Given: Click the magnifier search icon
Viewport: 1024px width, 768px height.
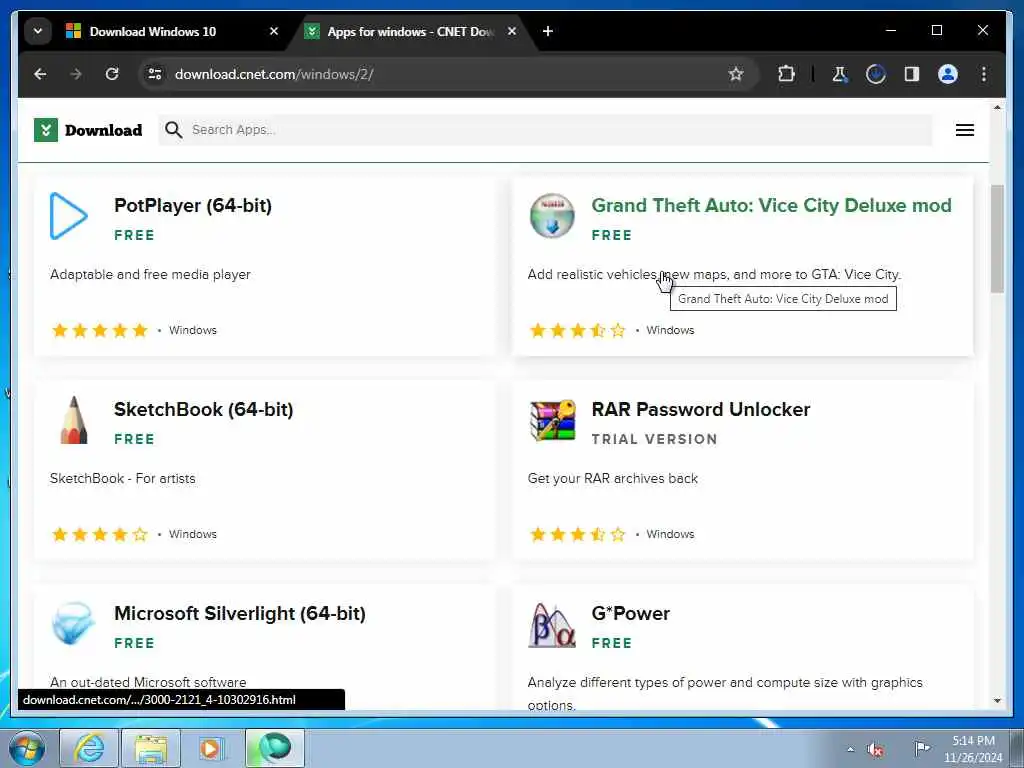Looking at the screenshot, I should pyautogui.click(x=173, y=129).
